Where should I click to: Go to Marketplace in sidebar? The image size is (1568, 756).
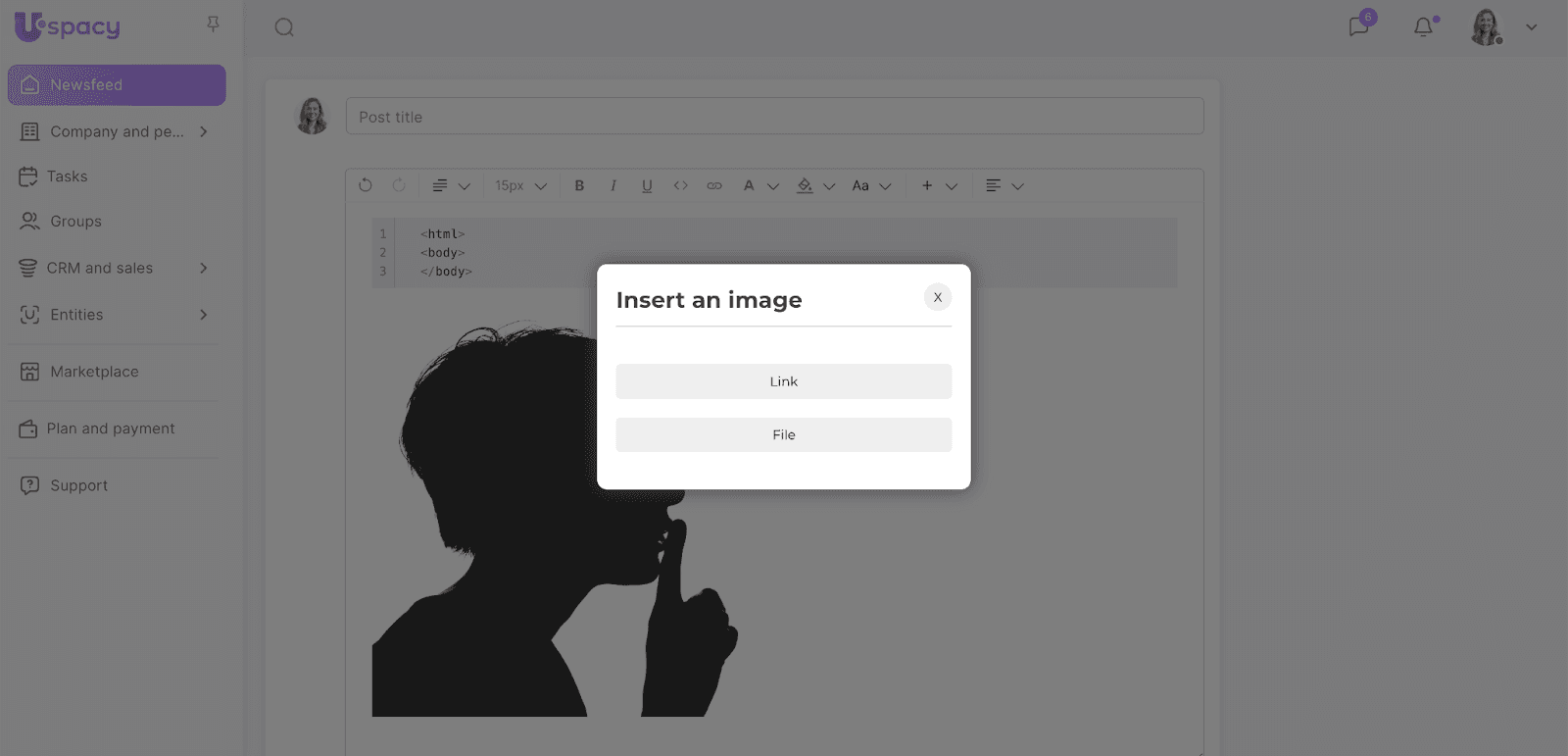click(94, 372)
